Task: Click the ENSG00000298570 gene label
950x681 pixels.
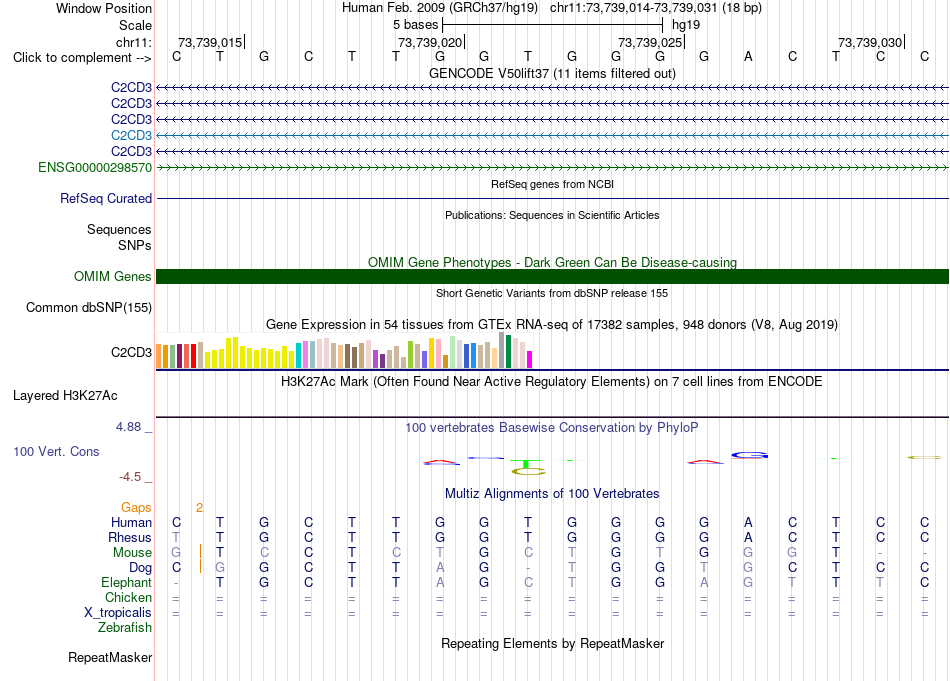Action: click(95, 167)
